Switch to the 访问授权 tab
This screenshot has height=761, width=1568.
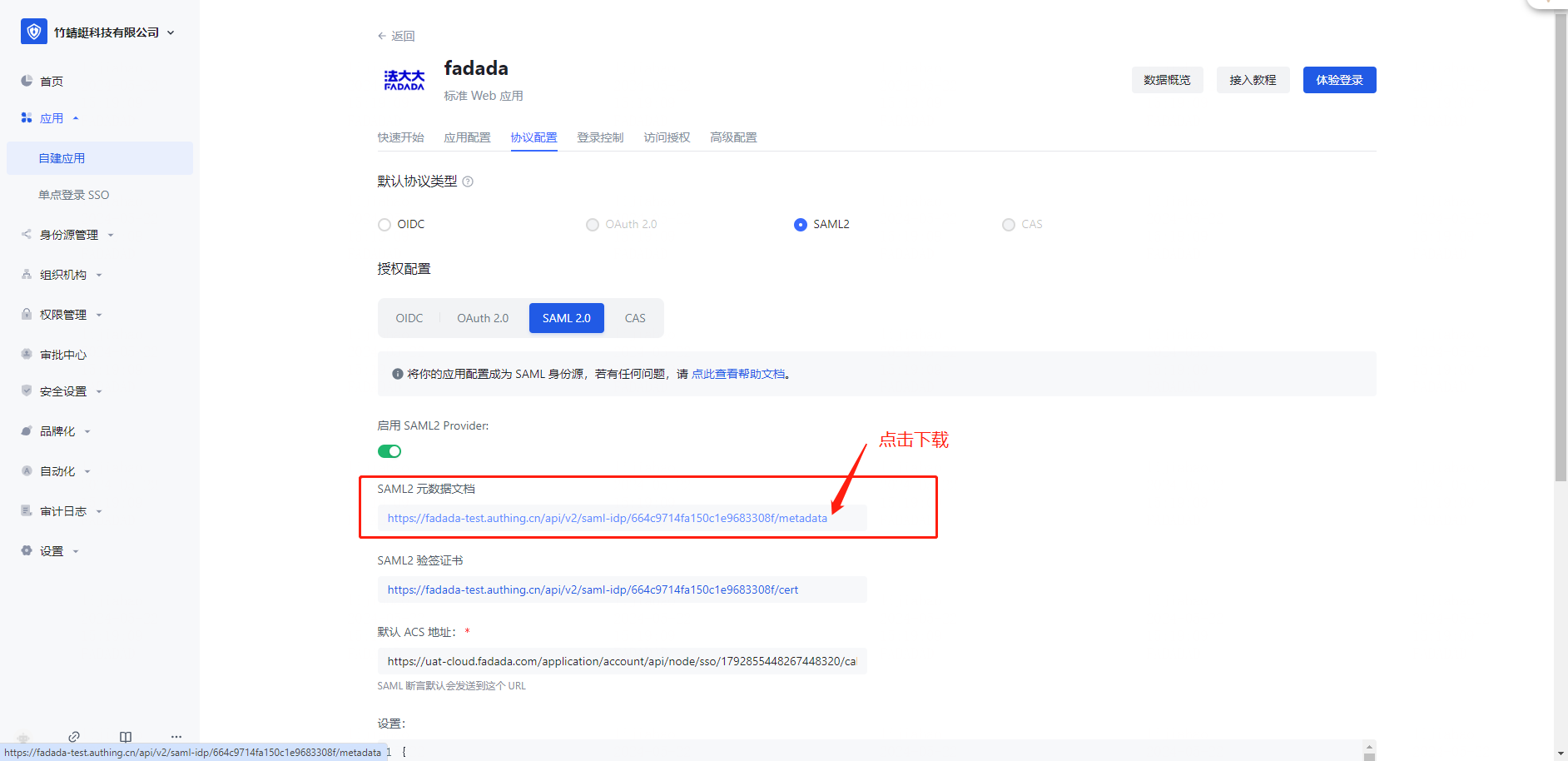pos(667,137)
